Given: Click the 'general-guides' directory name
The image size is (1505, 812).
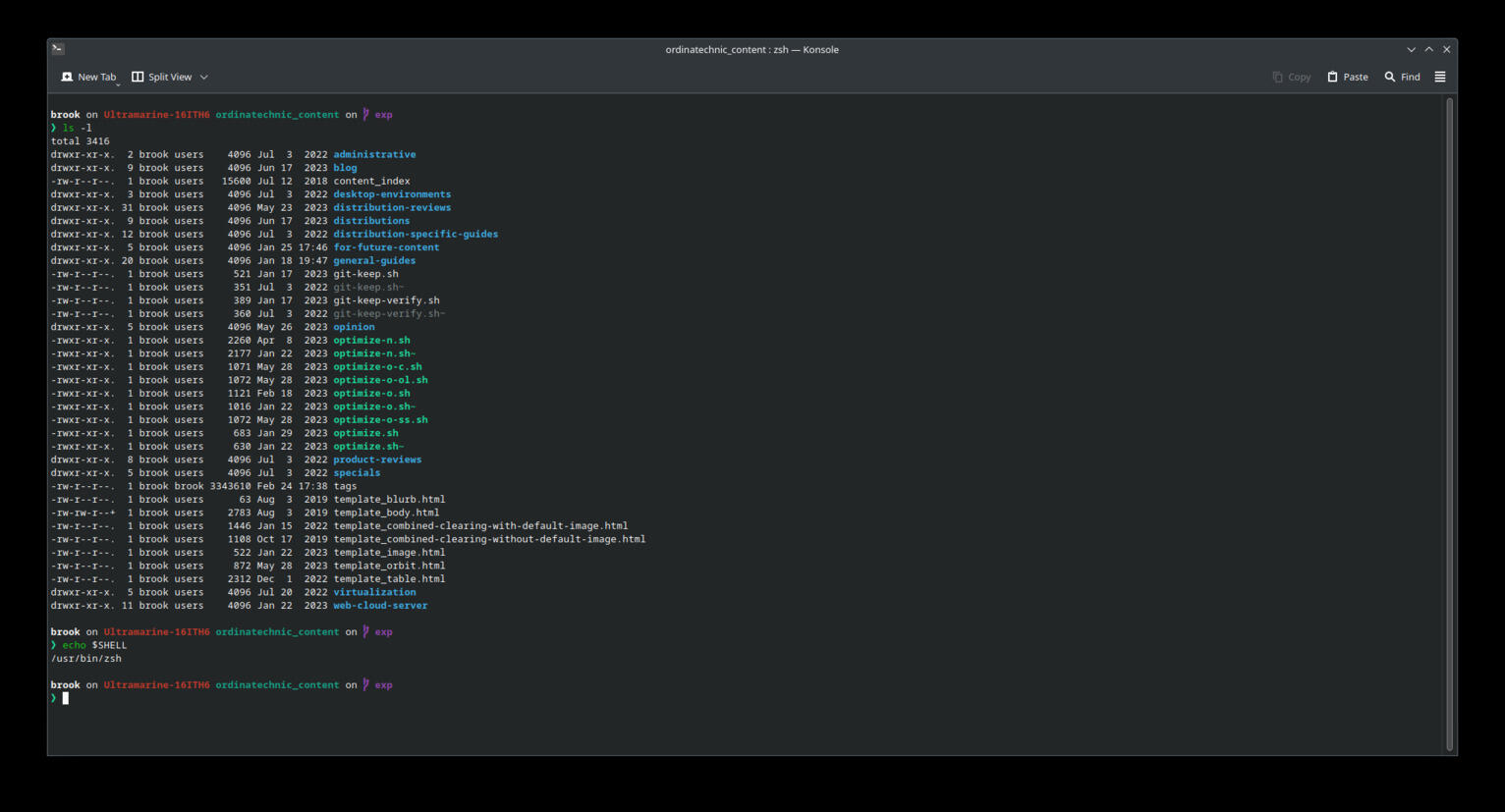Looking at the screenshot, I should tap(374, 260).
